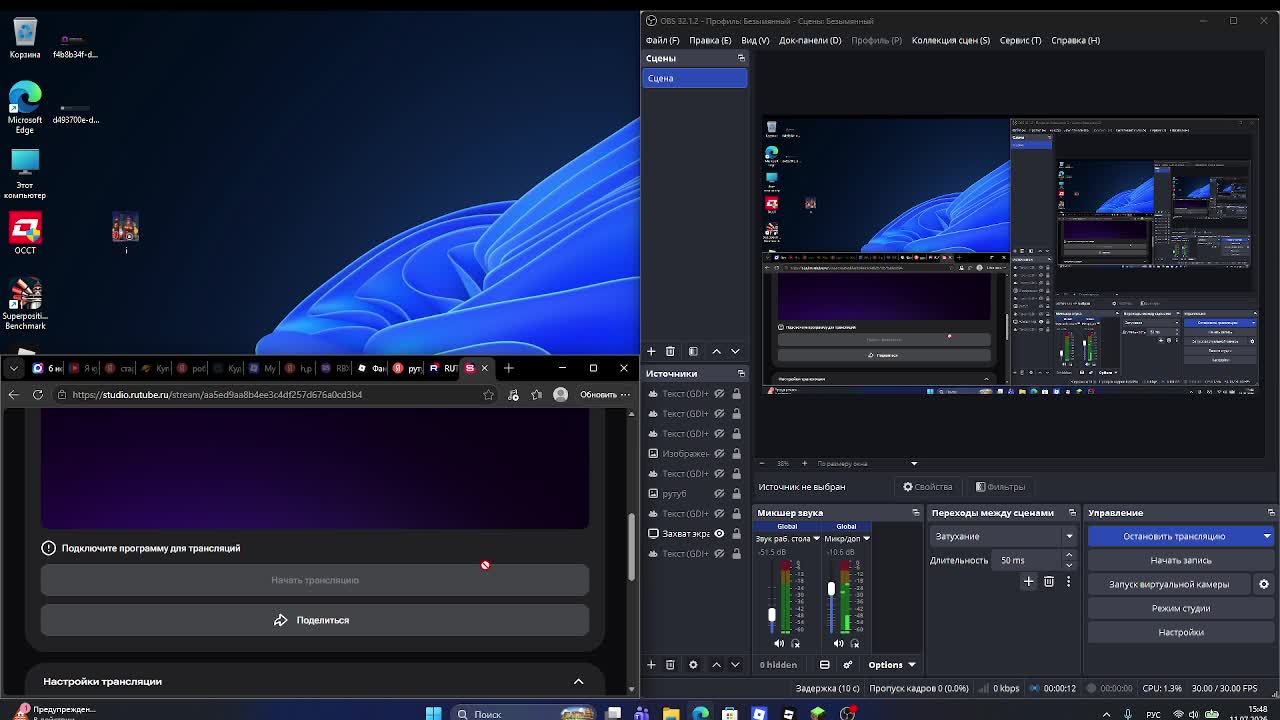Add a new scene in Сцены panel

[651, 351]
